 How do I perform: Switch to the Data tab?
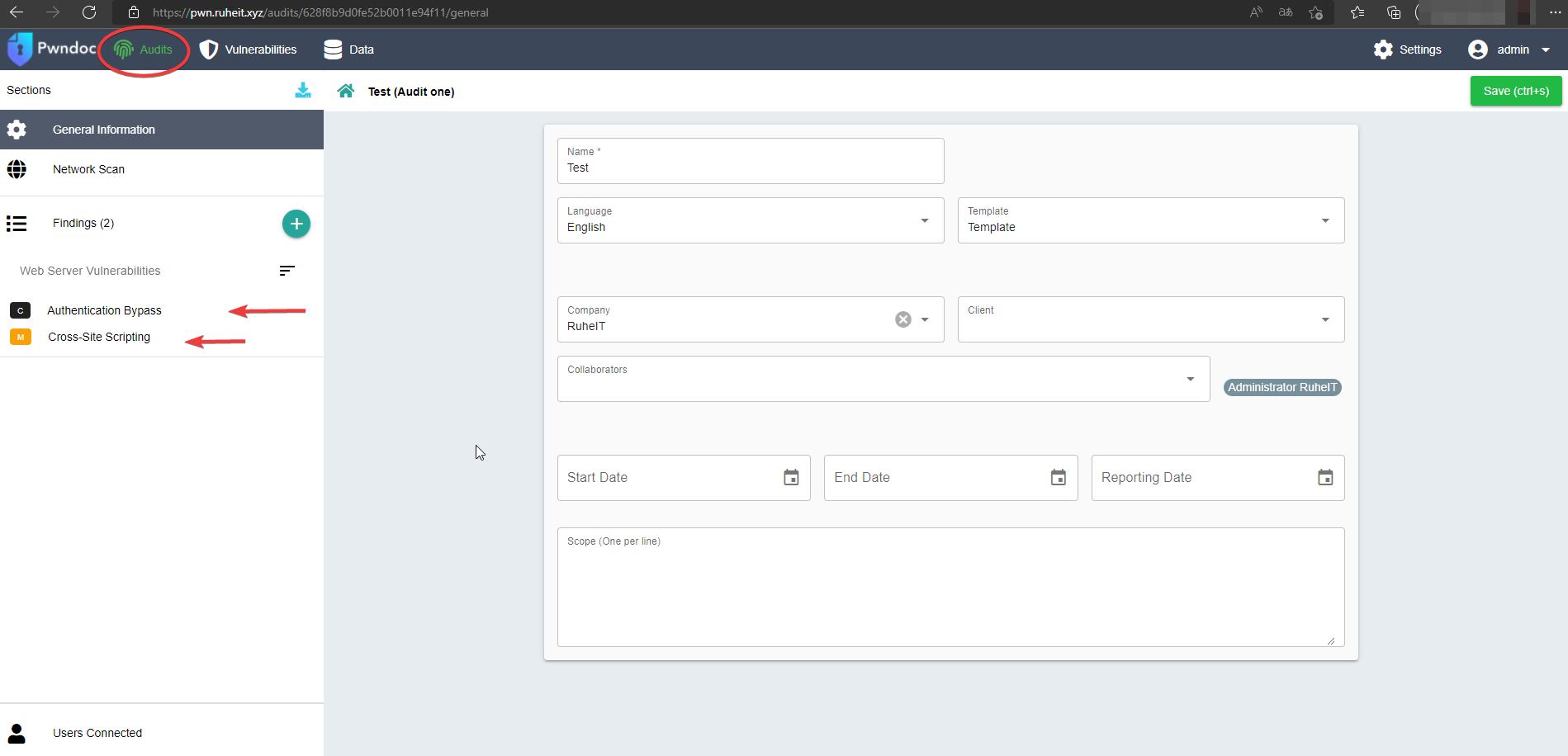click(x=349, y=50)
